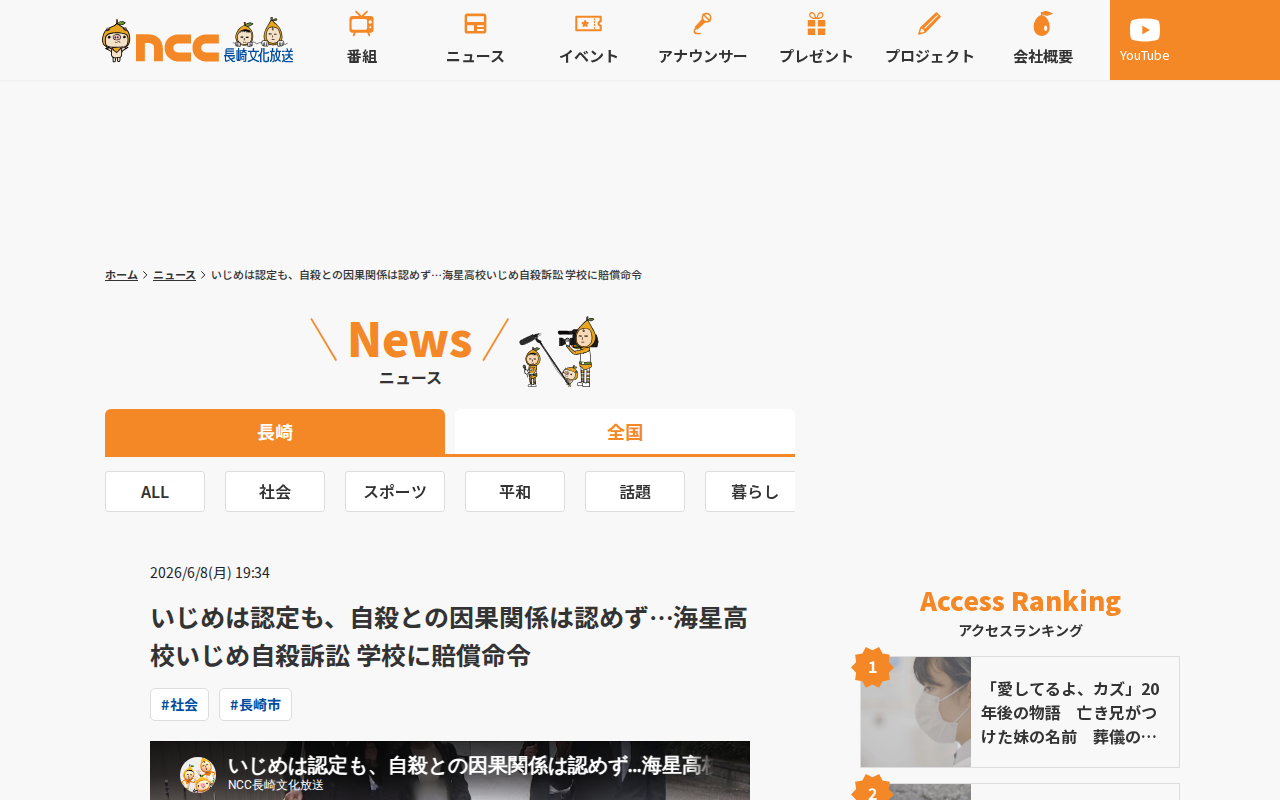Click the プロジェクト pencil icon

(x=929, y=24)
